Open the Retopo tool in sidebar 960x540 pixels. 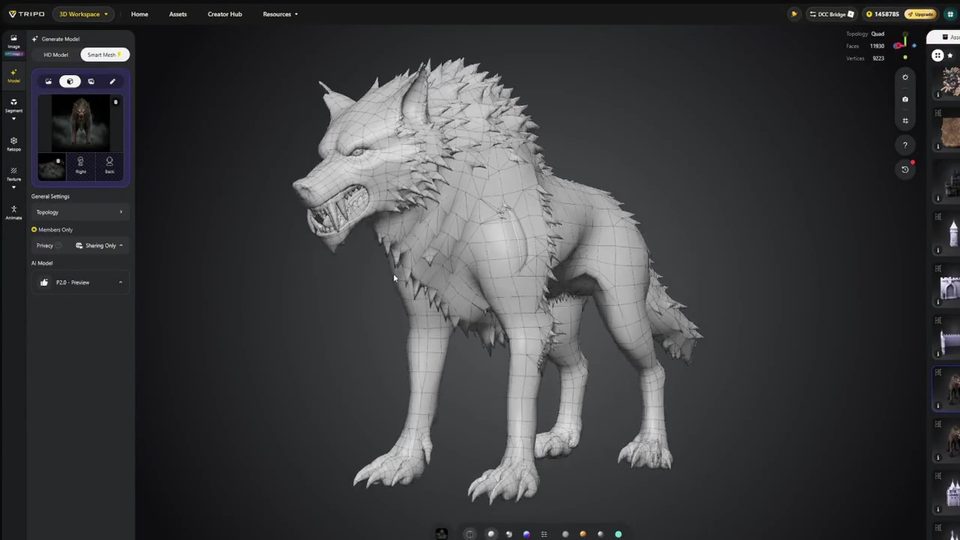coord(13,144)
